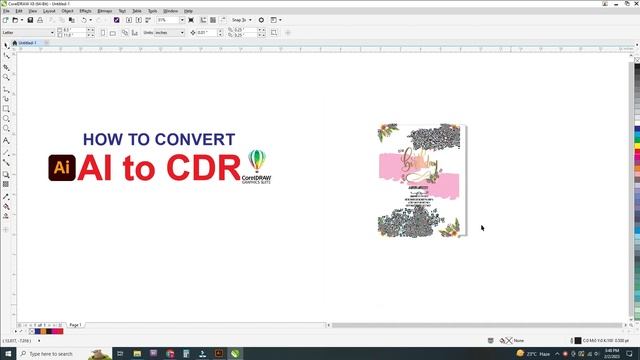This screenshot has height=360, width=640.
Task: Launch Full-screen preview
Action: (191, 20)
